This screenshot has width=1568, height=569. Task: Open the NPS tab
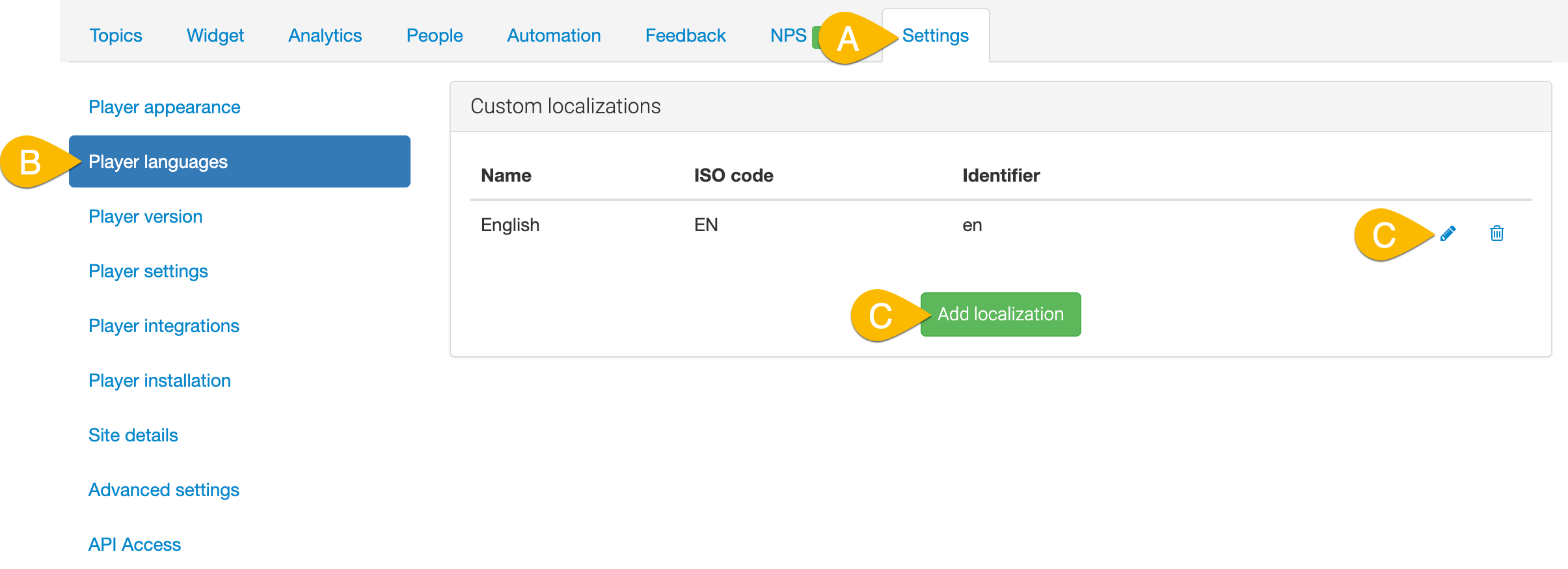point(788,36)
